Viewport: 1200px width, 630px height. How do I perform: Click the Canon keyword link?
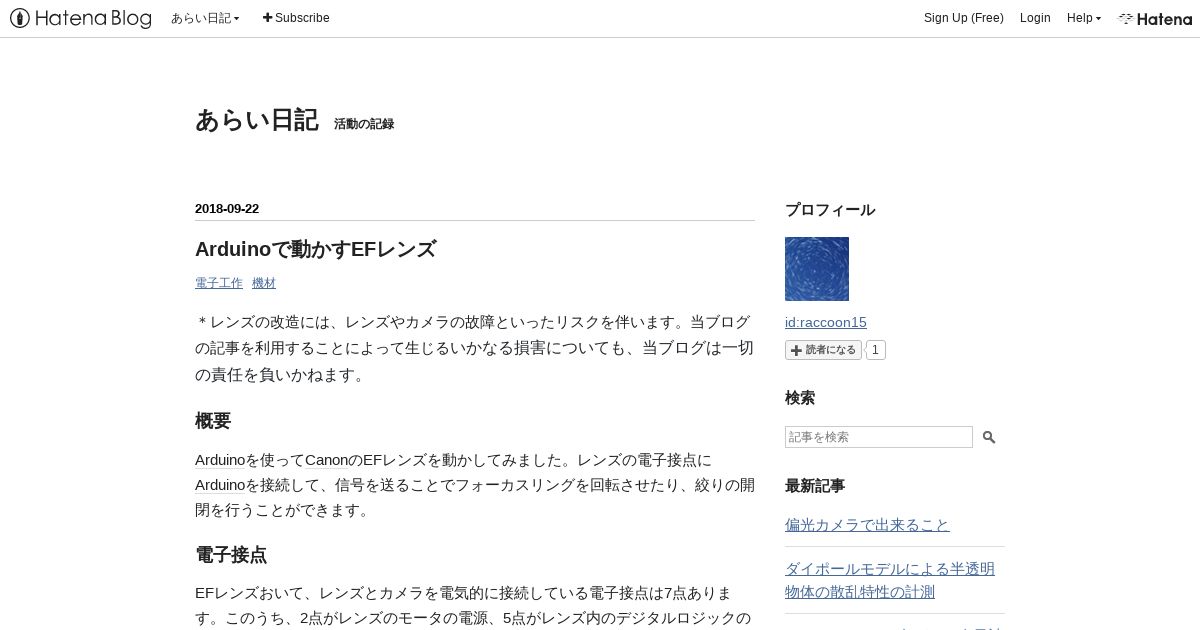327,460
